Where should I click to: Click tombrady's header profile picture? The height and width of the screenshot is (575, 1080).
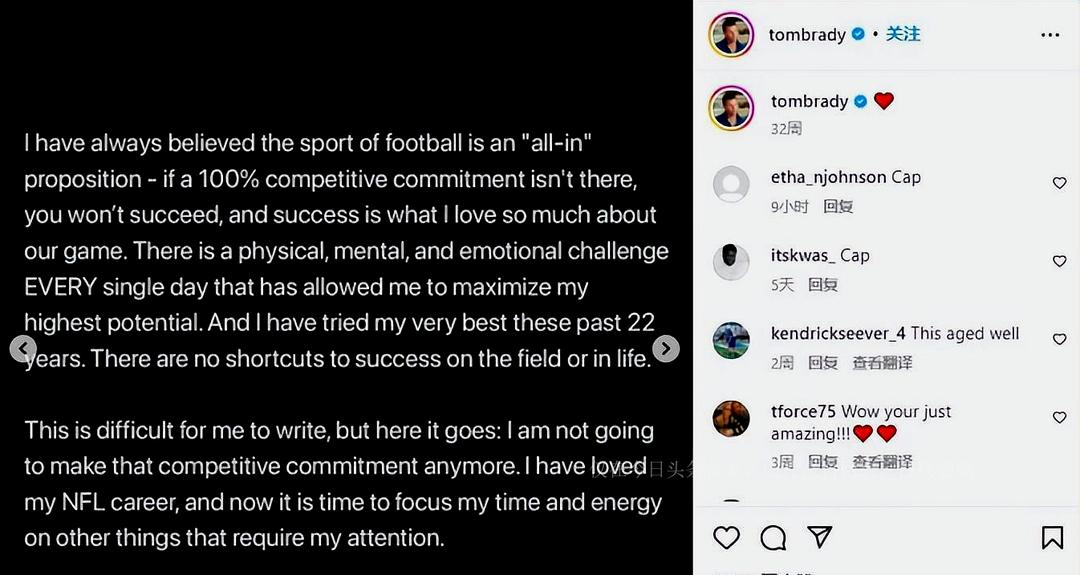pyautogui.click(x=731, y=35)
